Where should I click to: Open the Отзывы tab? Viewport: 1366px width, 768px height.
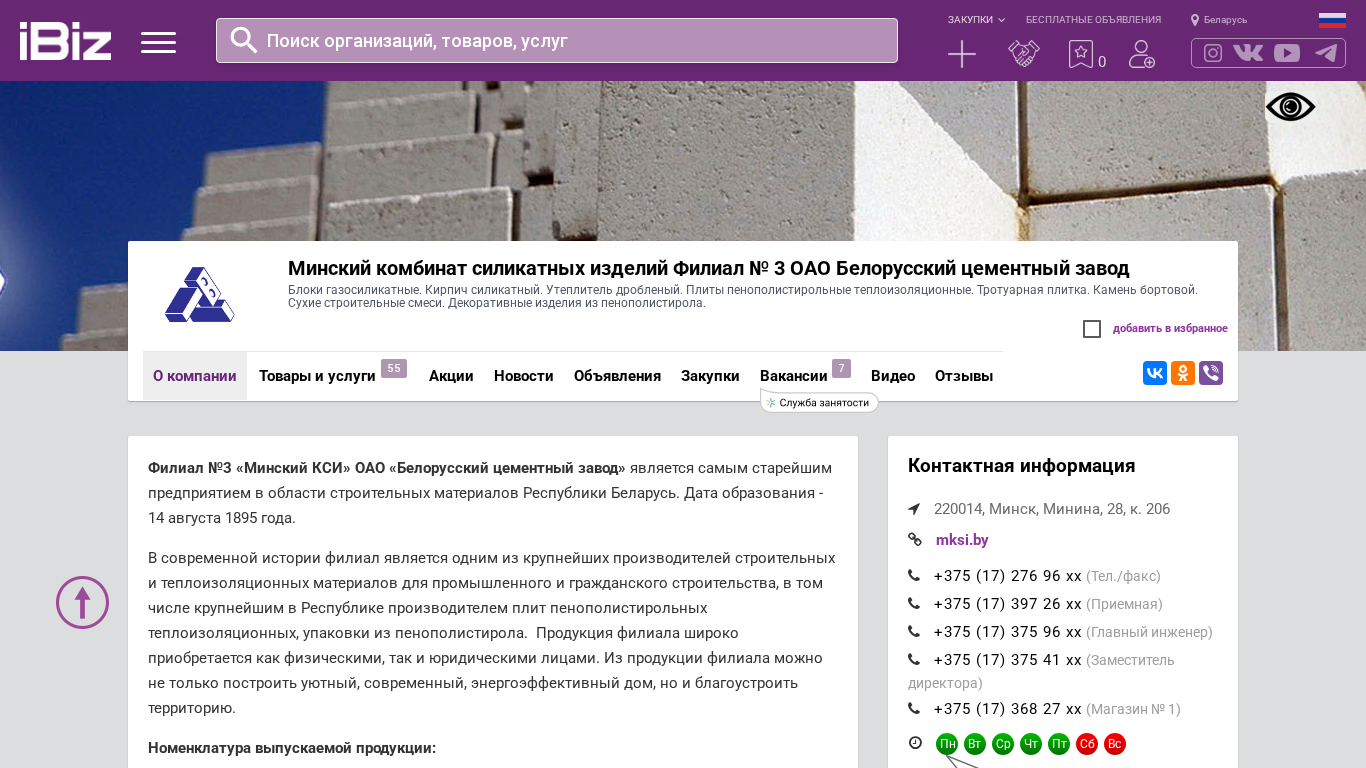(964, 376)
